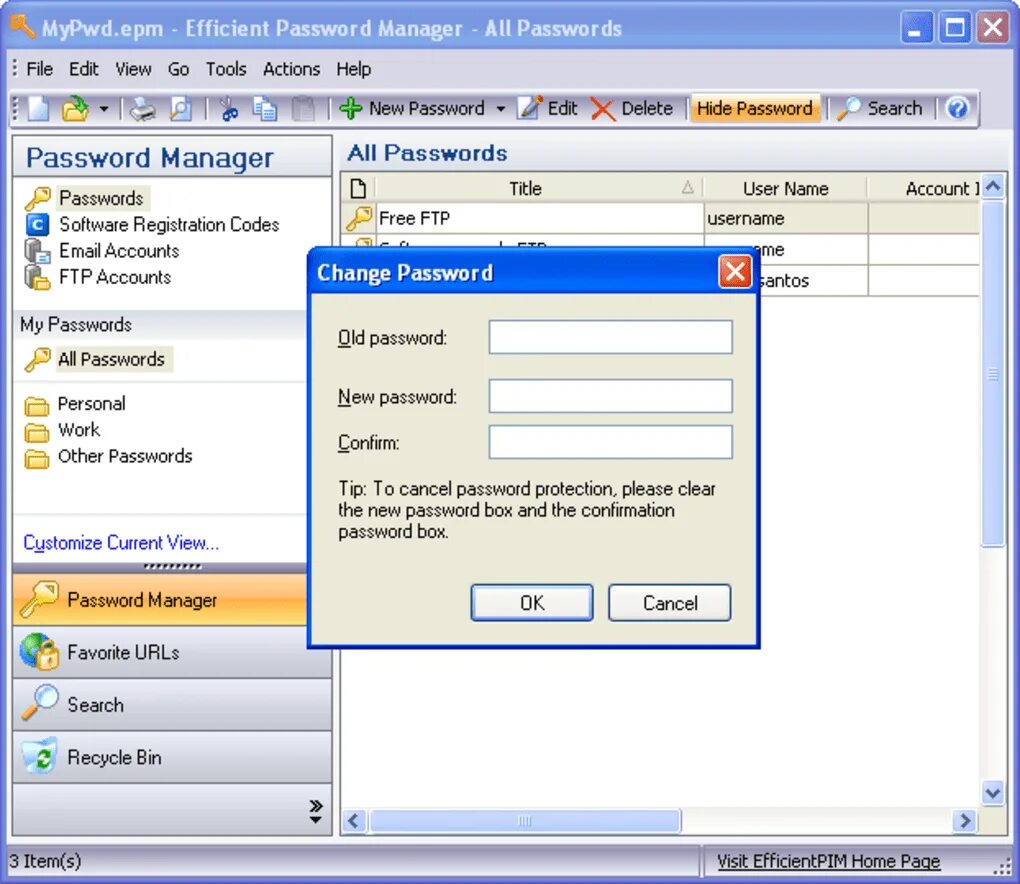Click the Help question mark icon

[x=957, y=109]
